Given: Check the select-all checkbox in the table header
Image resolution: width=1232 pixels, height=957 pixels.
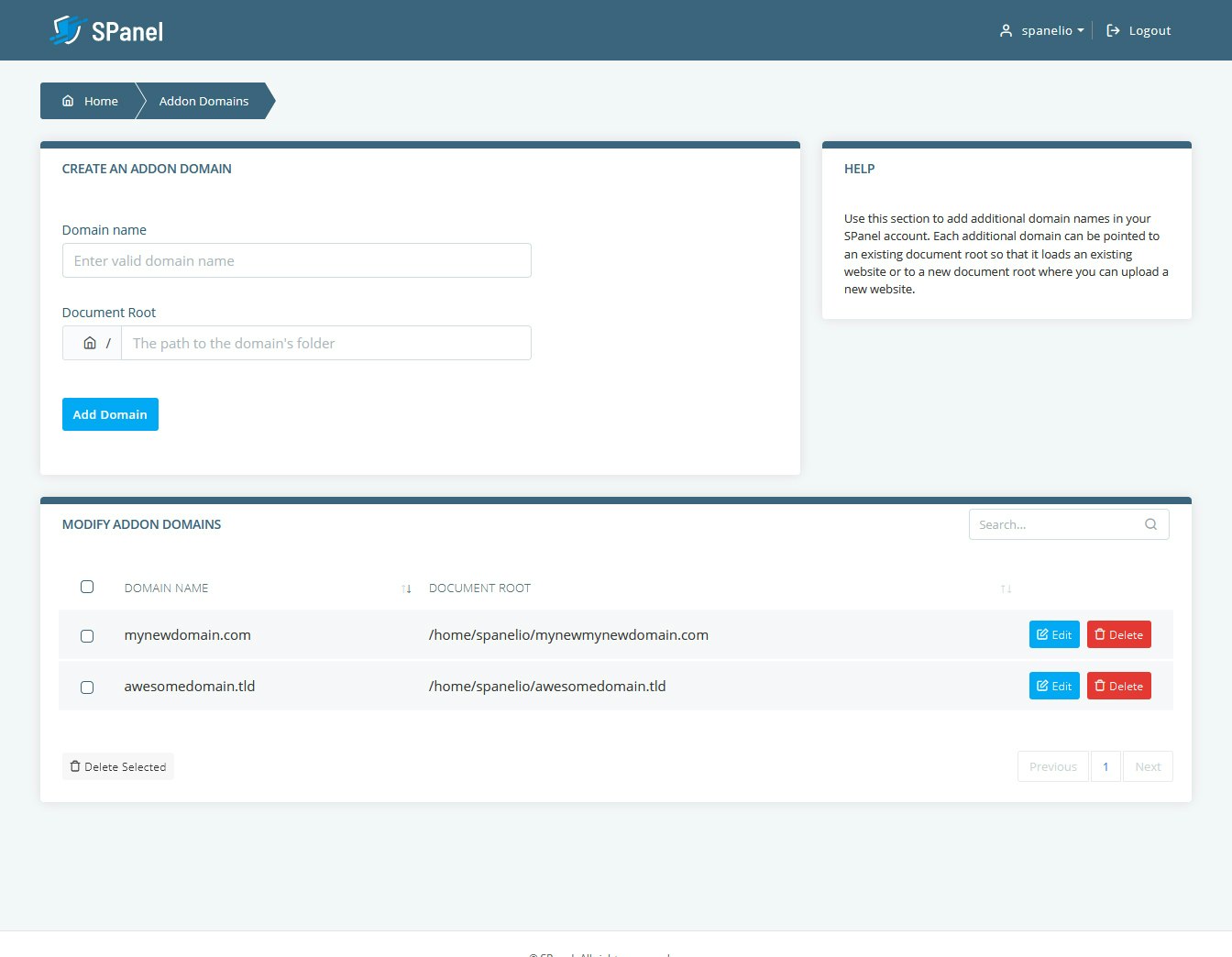Looking at the screenshot, I should click(x=87, y=586).
